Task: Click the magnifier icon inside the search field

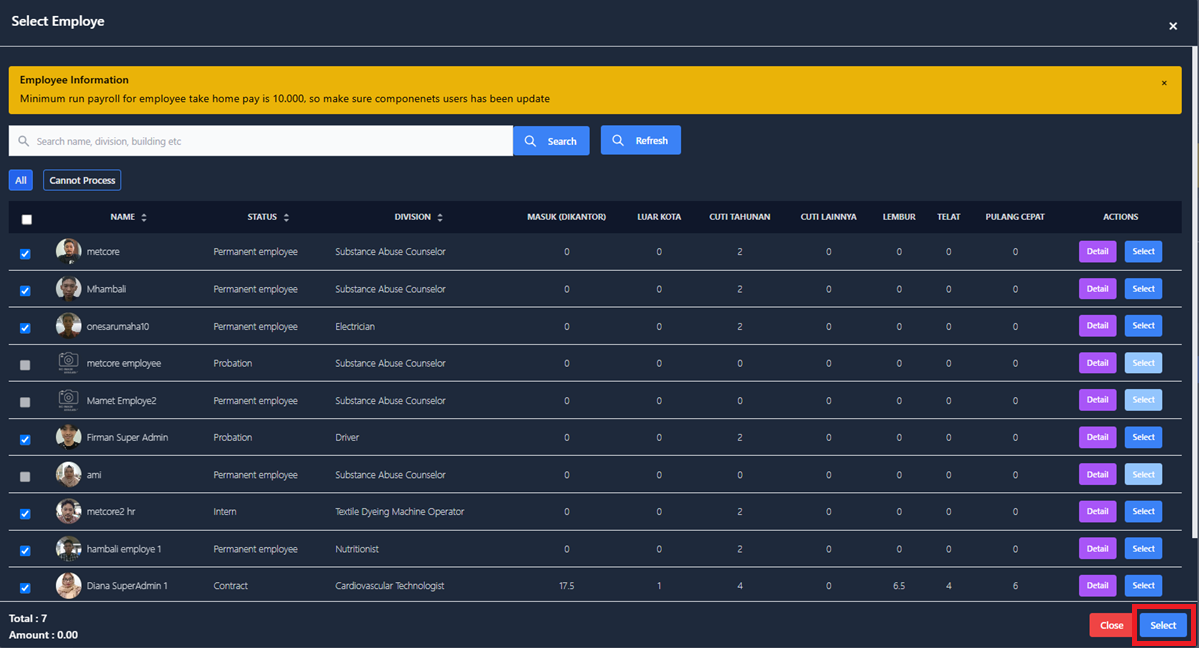Action: click(x=24, y=141)
